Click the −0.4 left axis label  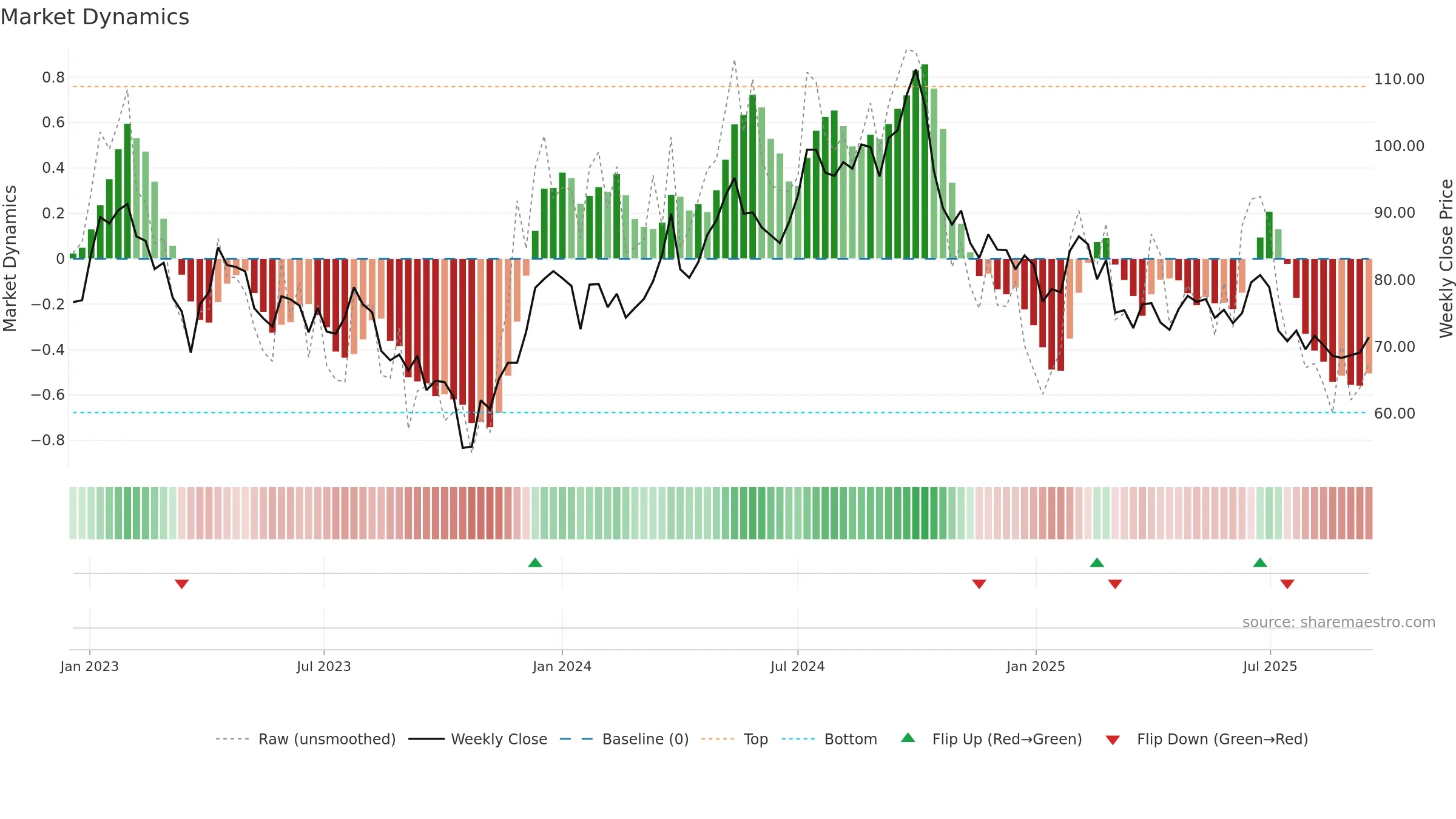pyautogui.click(x=48, y=349)
